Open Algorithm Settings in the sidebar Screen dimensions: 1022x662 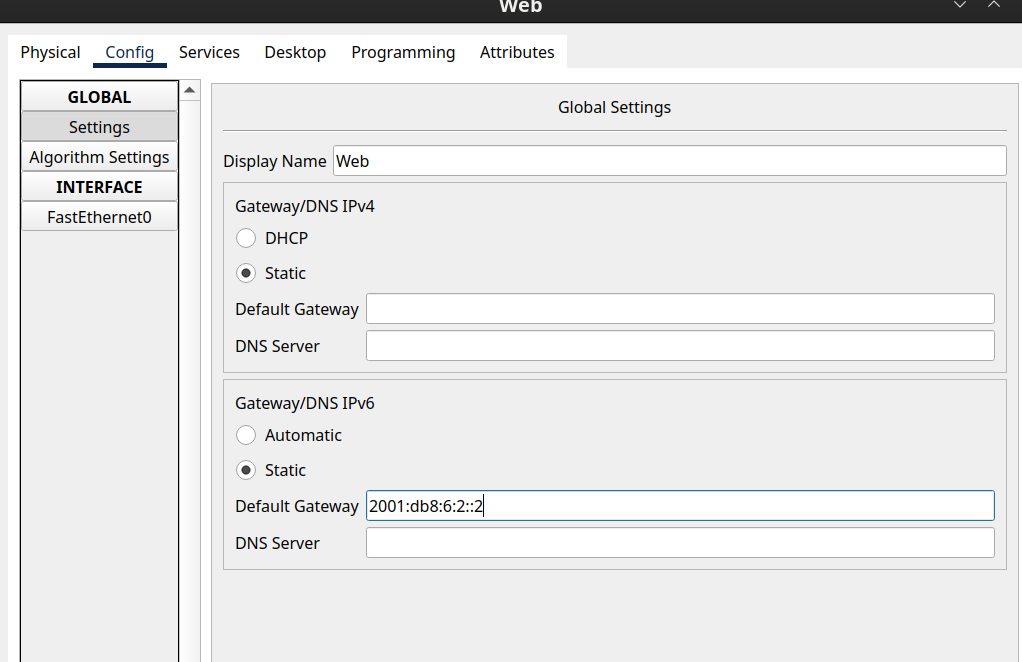99,157
